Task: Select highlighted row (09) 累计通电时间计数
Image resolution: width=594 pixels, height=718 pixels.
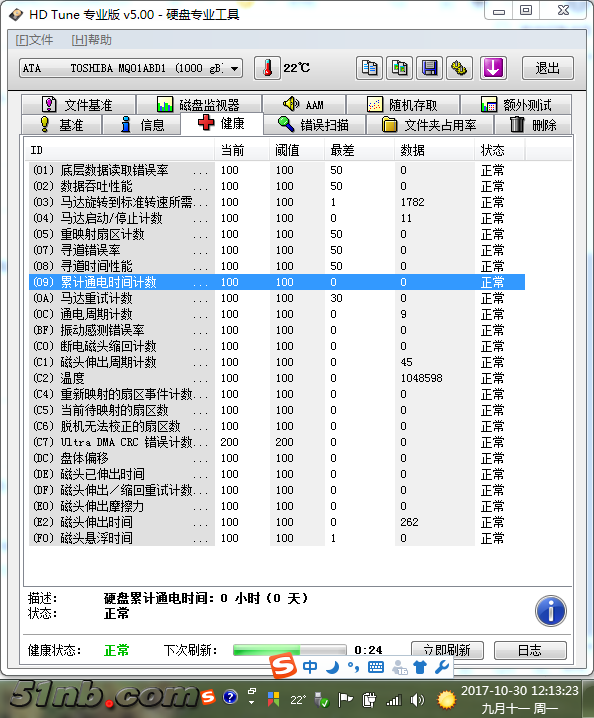Action: point(277,282)
